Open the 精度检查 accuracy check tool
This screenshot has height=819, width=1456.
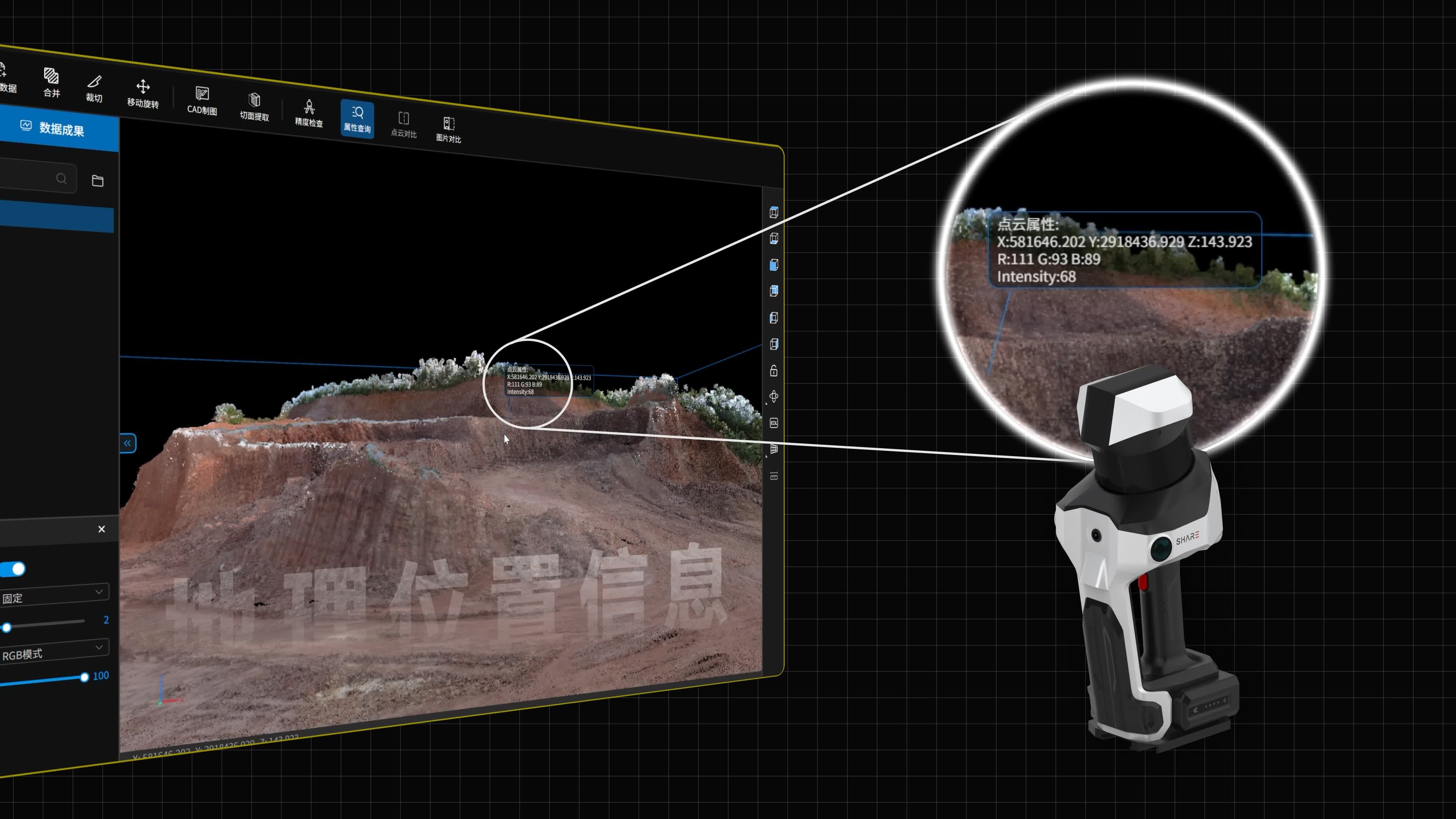(309, 113)
